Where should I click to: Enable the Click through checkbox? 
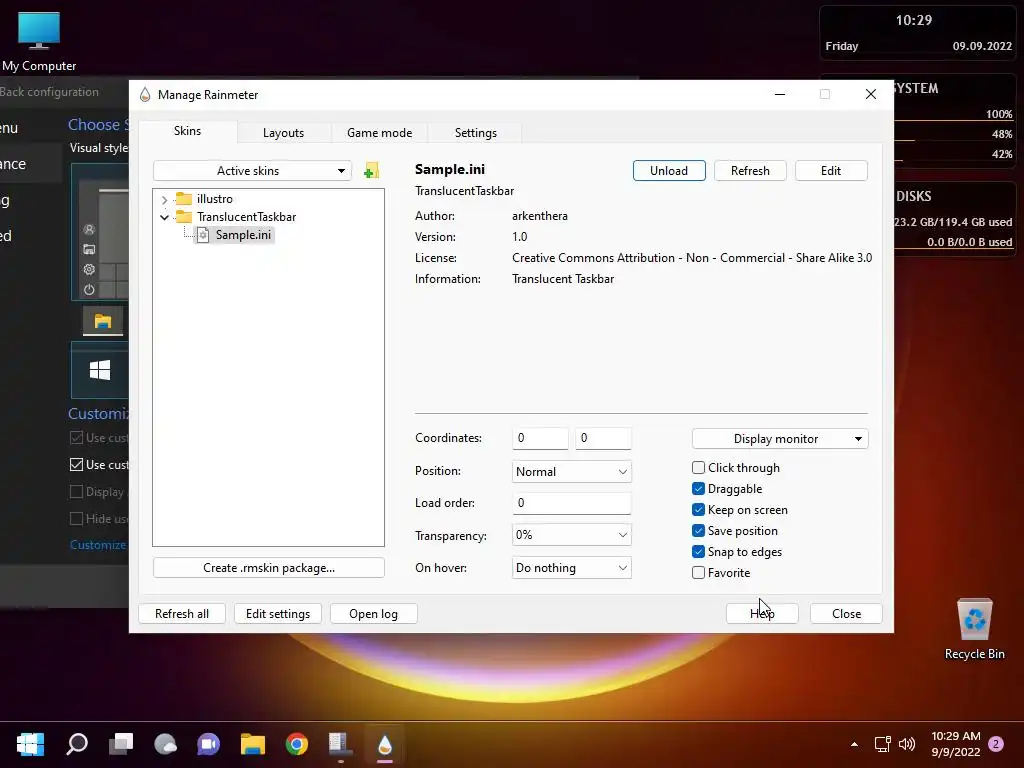(x=698, y=468)
